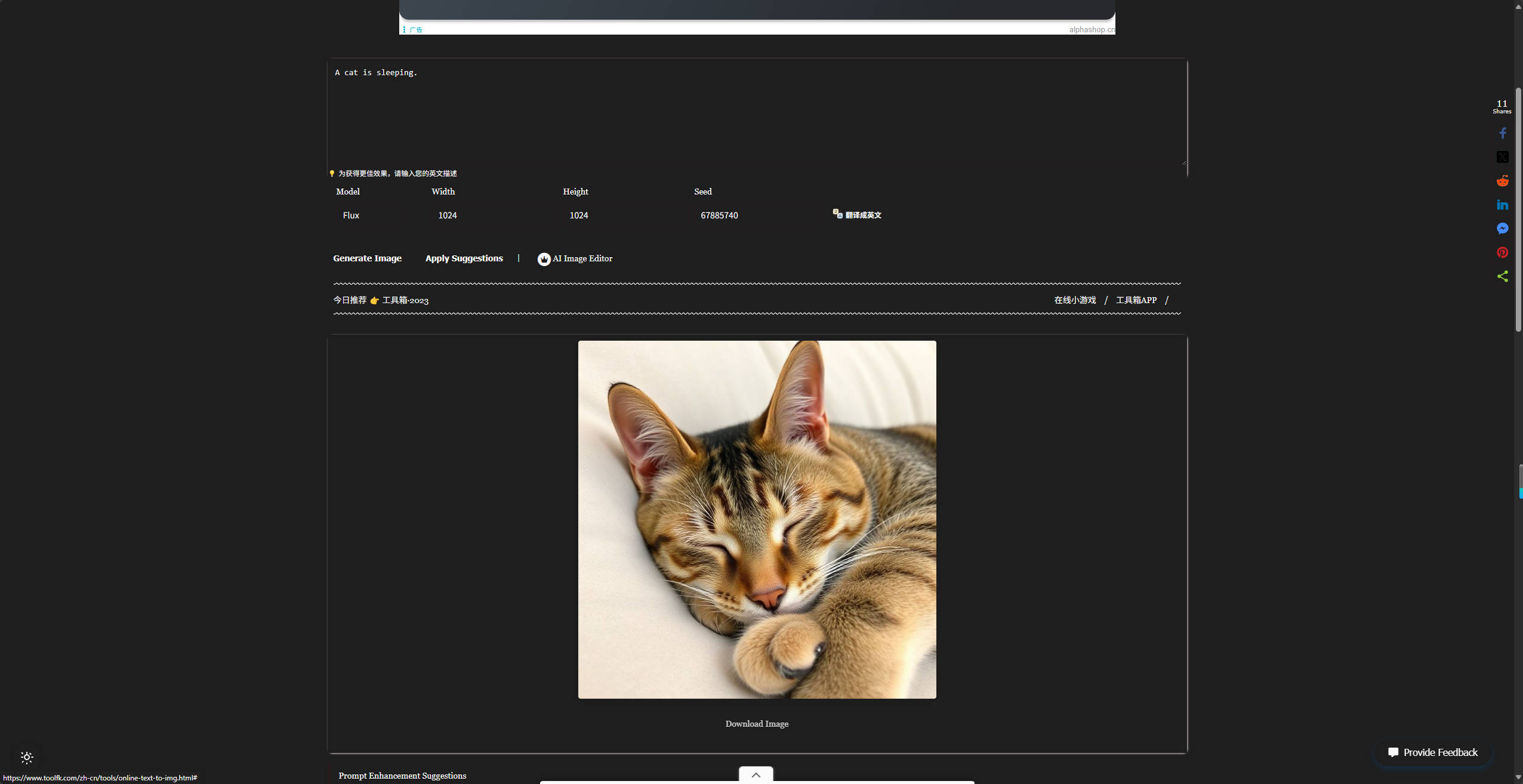Click the Reddit share icon

(1502, 181)
